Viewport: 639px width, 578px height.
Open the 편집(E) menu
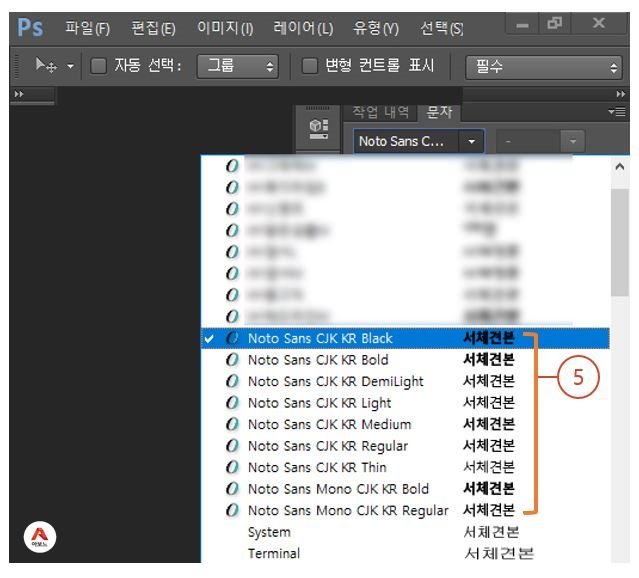[153, 28]
